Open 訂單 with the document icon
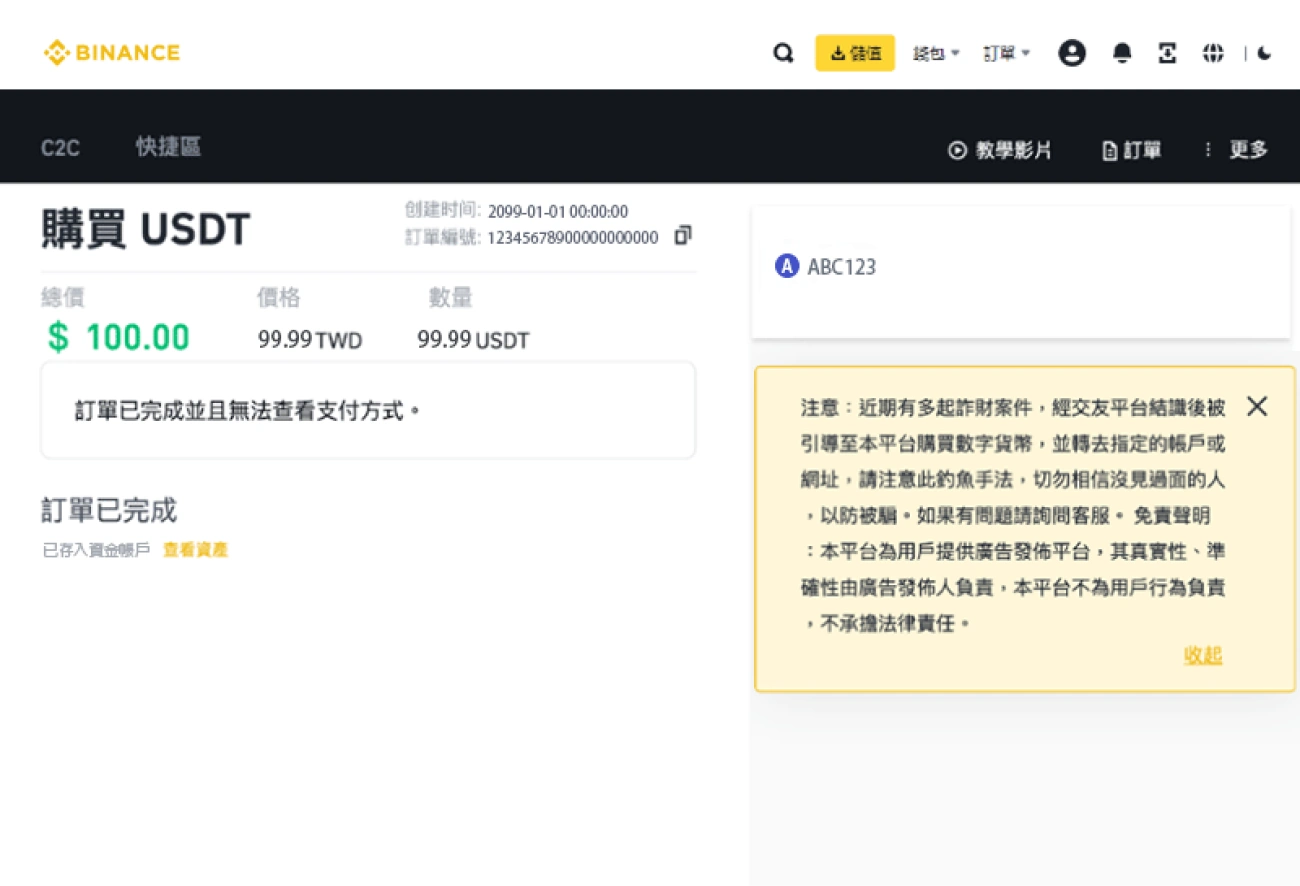Image resolution: width=1300 pixels, height=886 pixels. tap(1132, 150)
